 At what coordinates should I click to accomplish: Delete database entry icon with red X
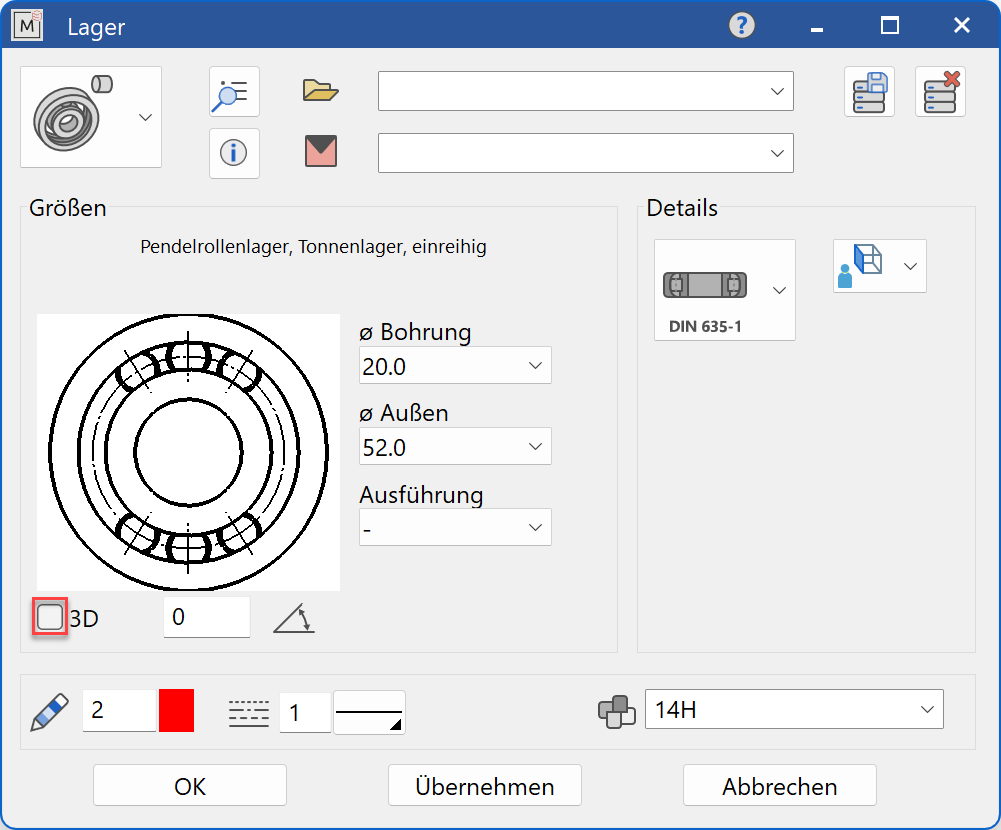[940, 92]
